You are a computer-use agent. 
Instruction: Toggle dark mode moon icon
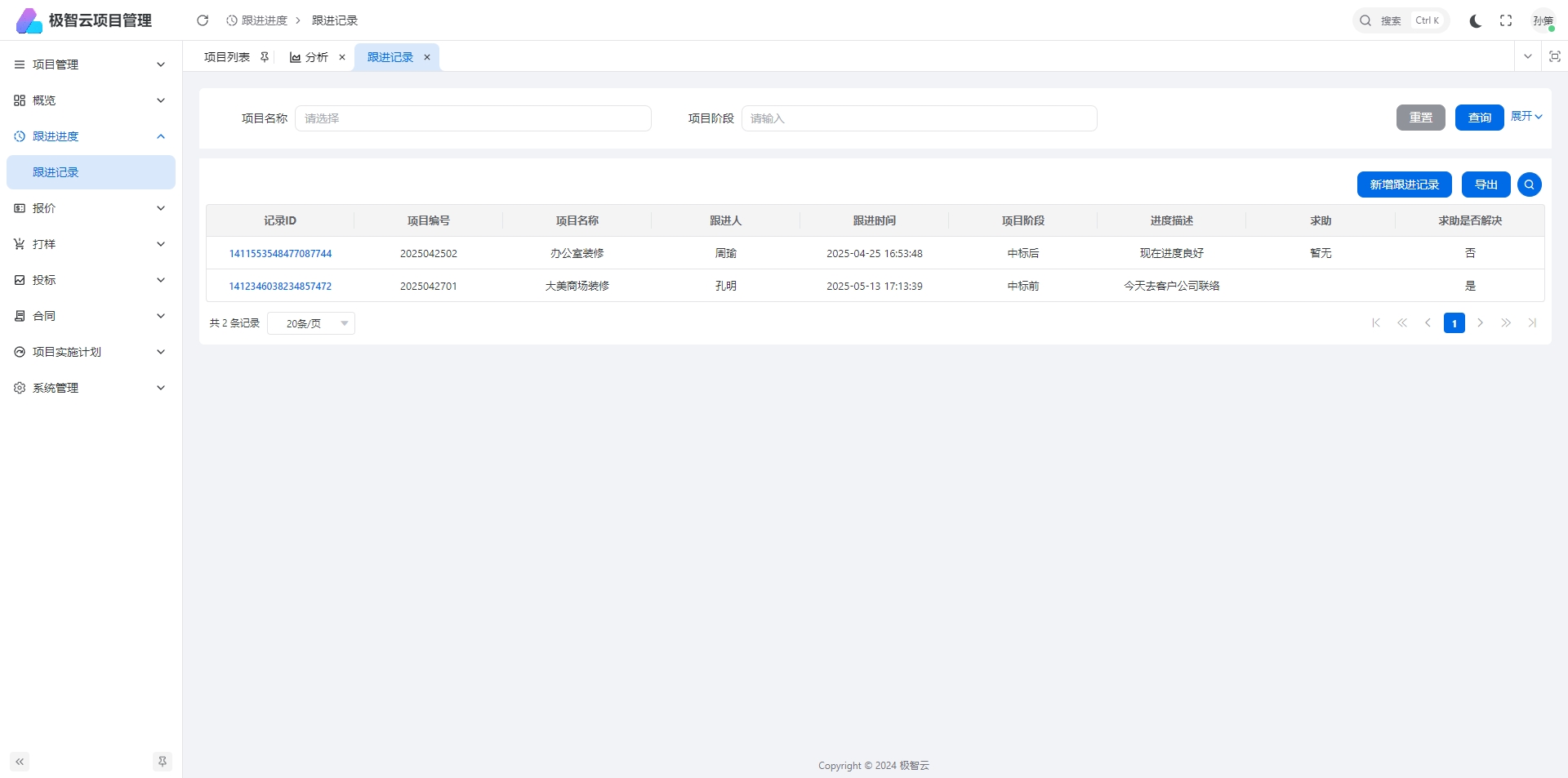pos(1475,21)
